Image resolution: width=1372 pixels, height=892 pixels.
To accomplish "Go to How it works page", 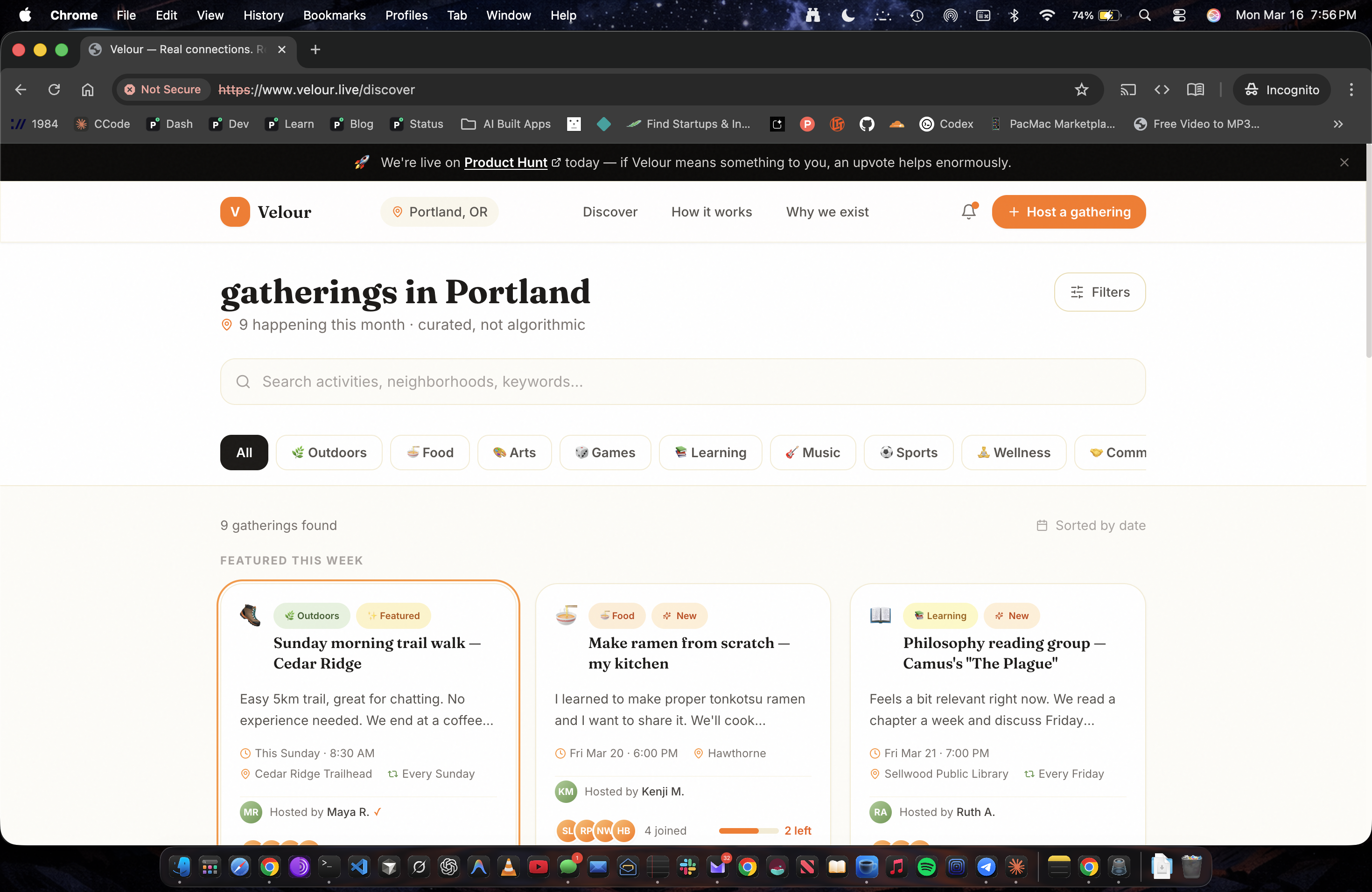I will click(x=711, y=211).
